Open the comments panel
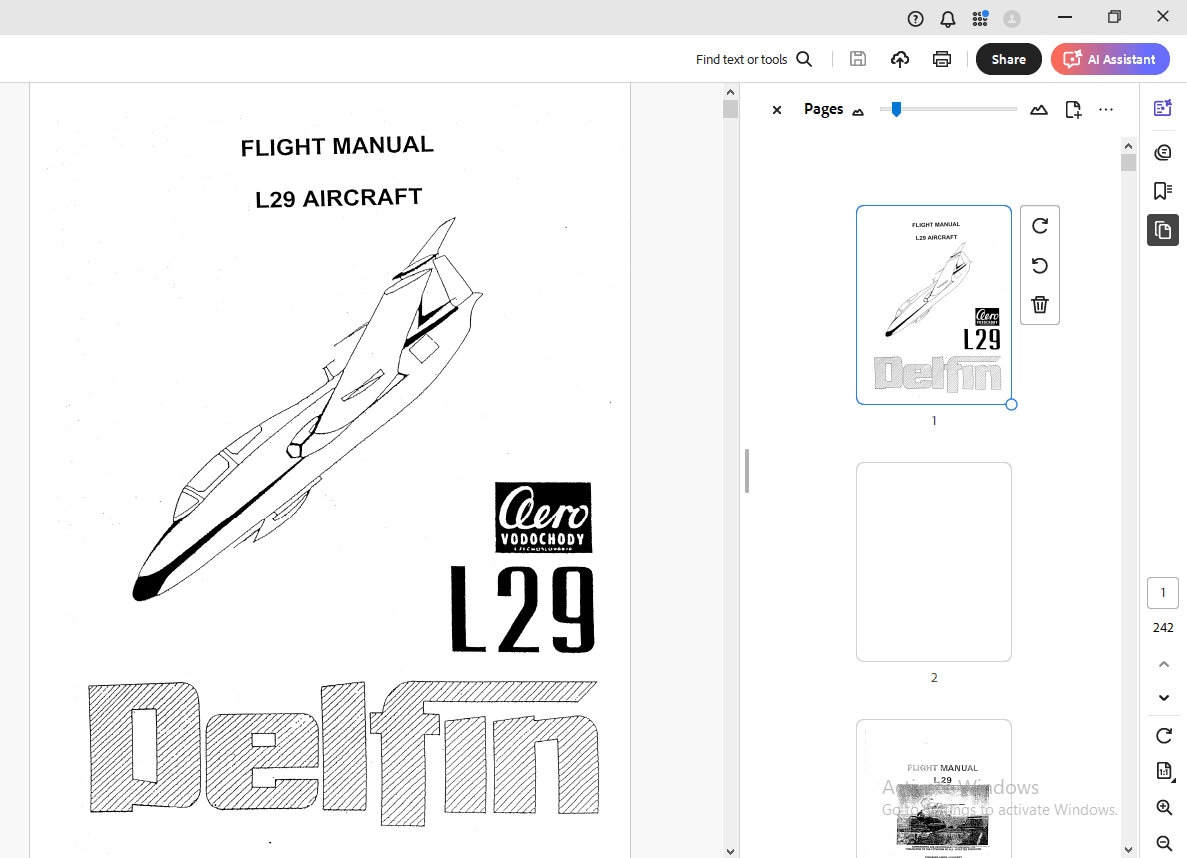The height and width of the screenshot is (858, 1187). [1163, 151]
